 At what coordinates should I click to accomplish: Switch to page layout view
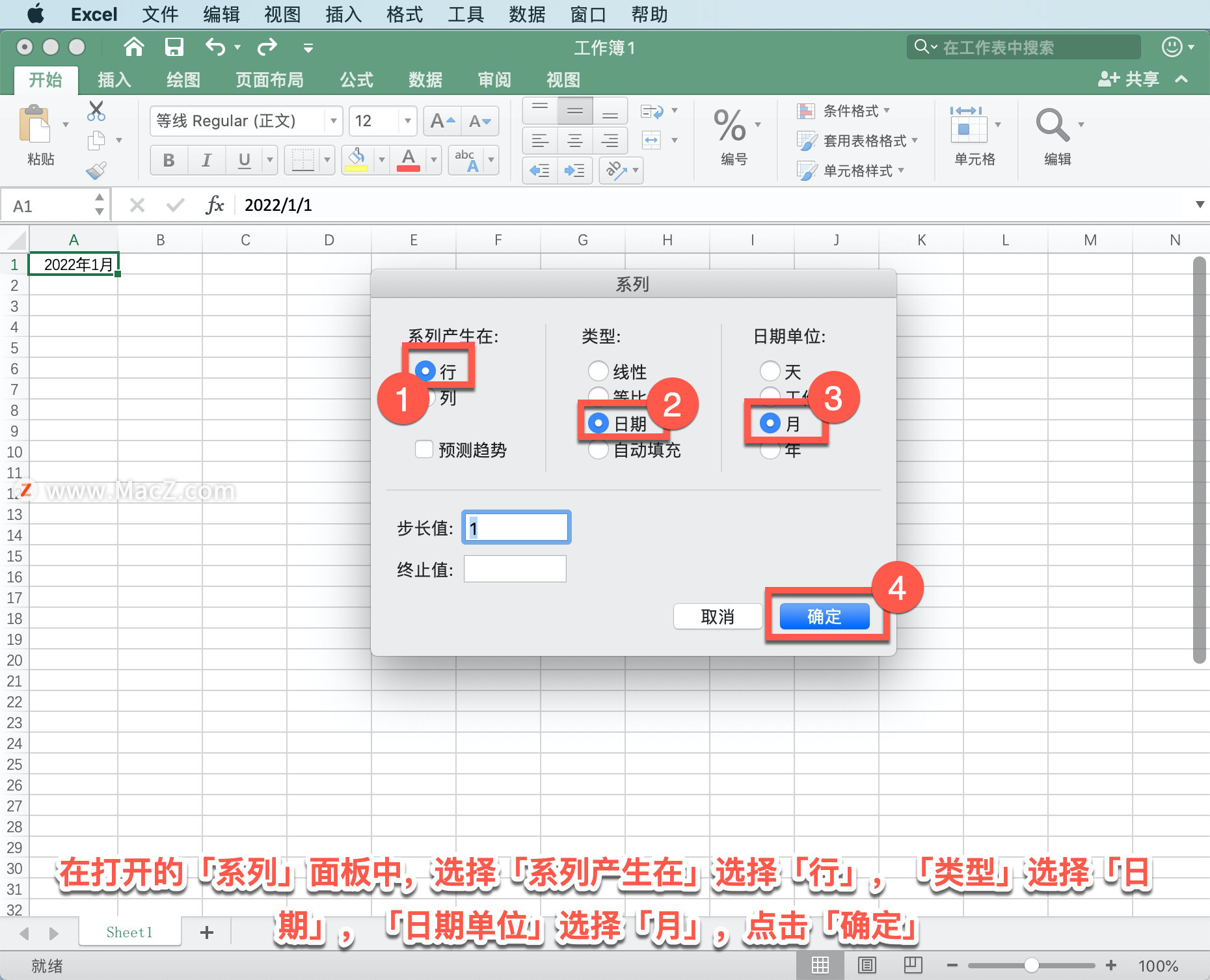click(867, 966)
